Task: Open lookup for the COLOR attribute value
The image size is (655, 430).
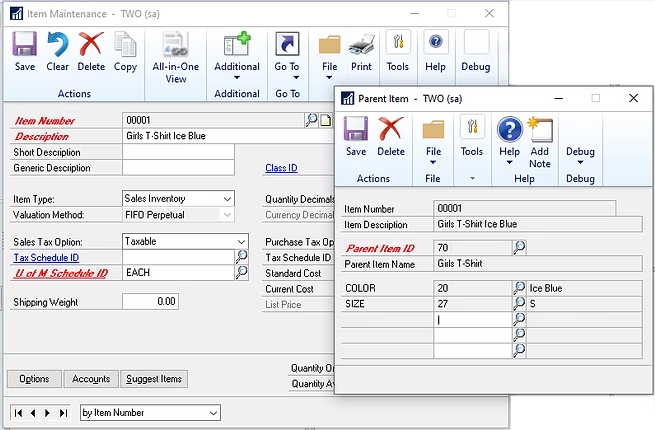Action: coord(519,288)
